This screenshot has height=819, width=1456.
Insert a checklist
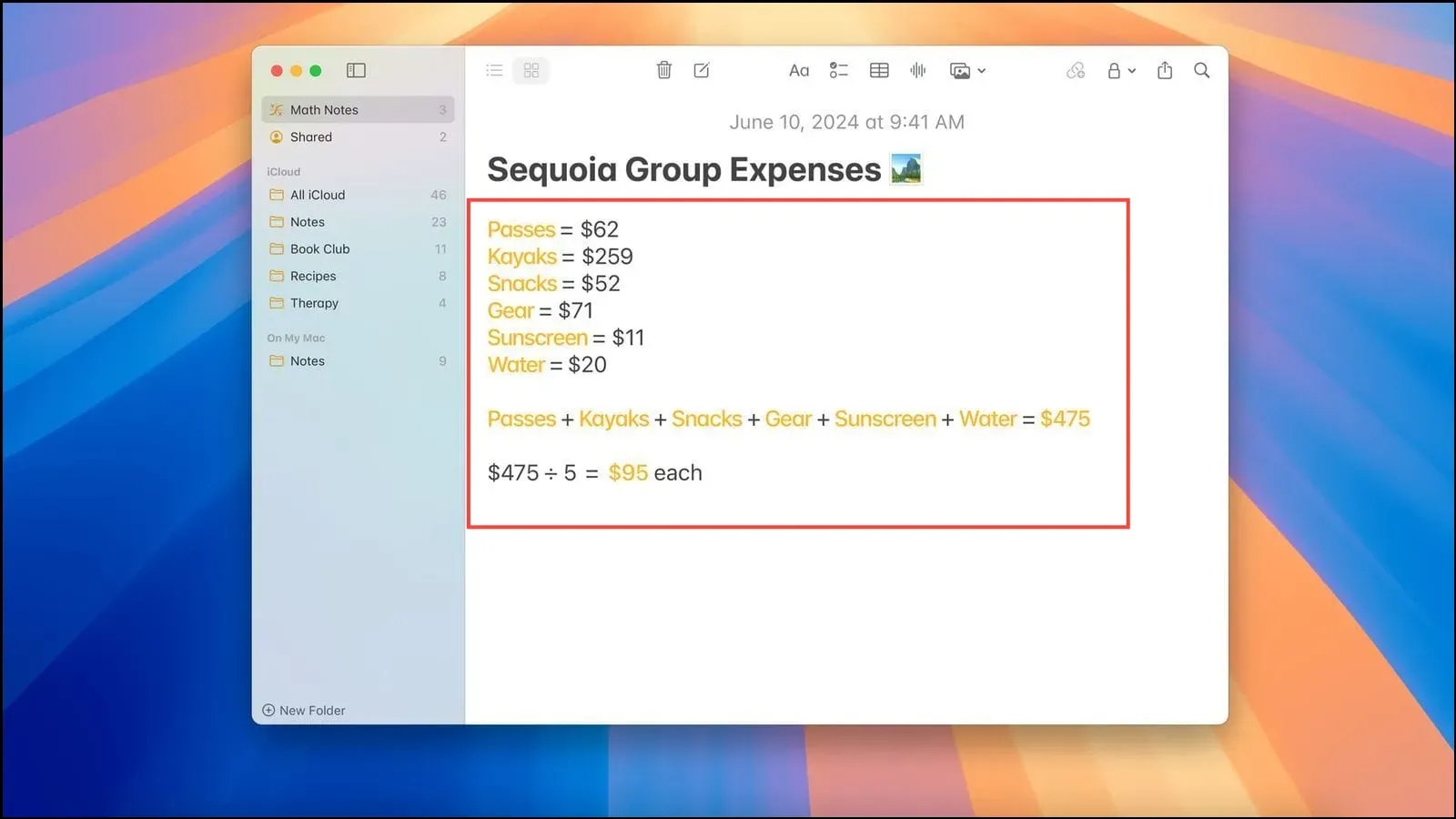coord(838,70)
